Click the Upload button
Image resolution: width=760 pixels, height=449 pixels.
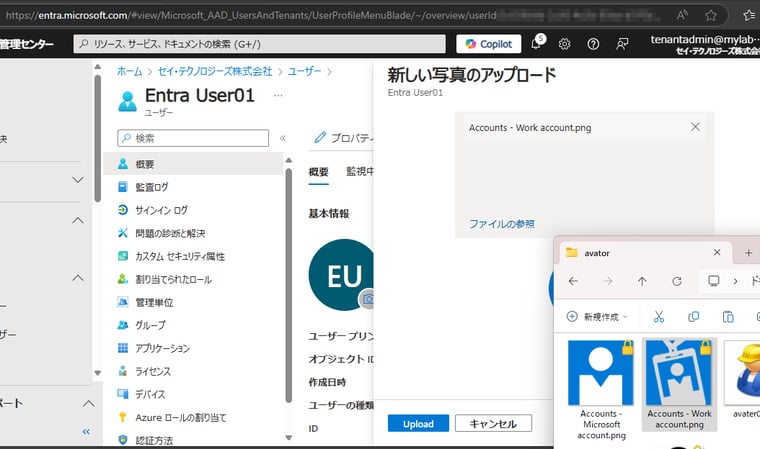(x=418, y=423)
